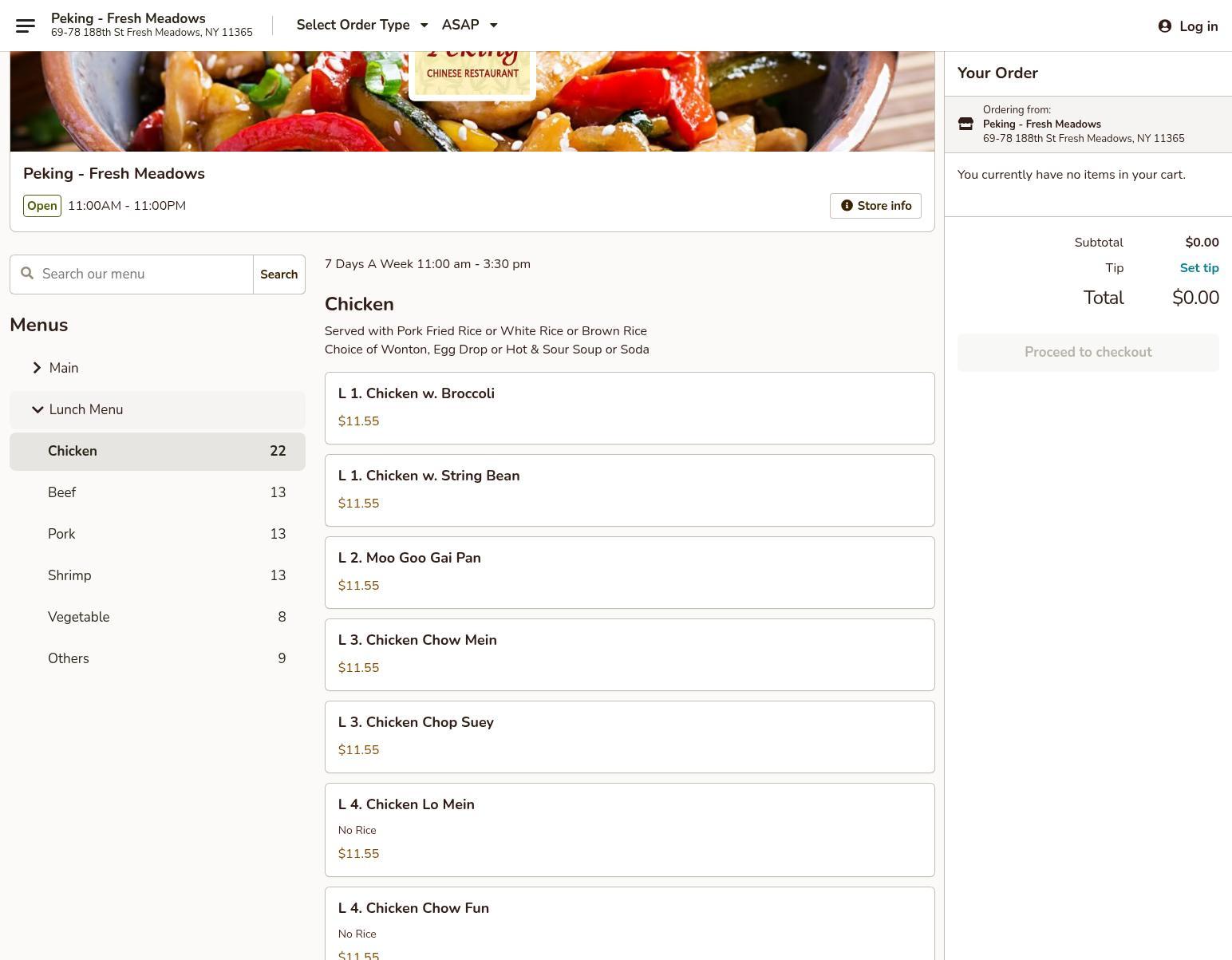
Task: Open the ASAP time dropdown
Action: point(470,25)
